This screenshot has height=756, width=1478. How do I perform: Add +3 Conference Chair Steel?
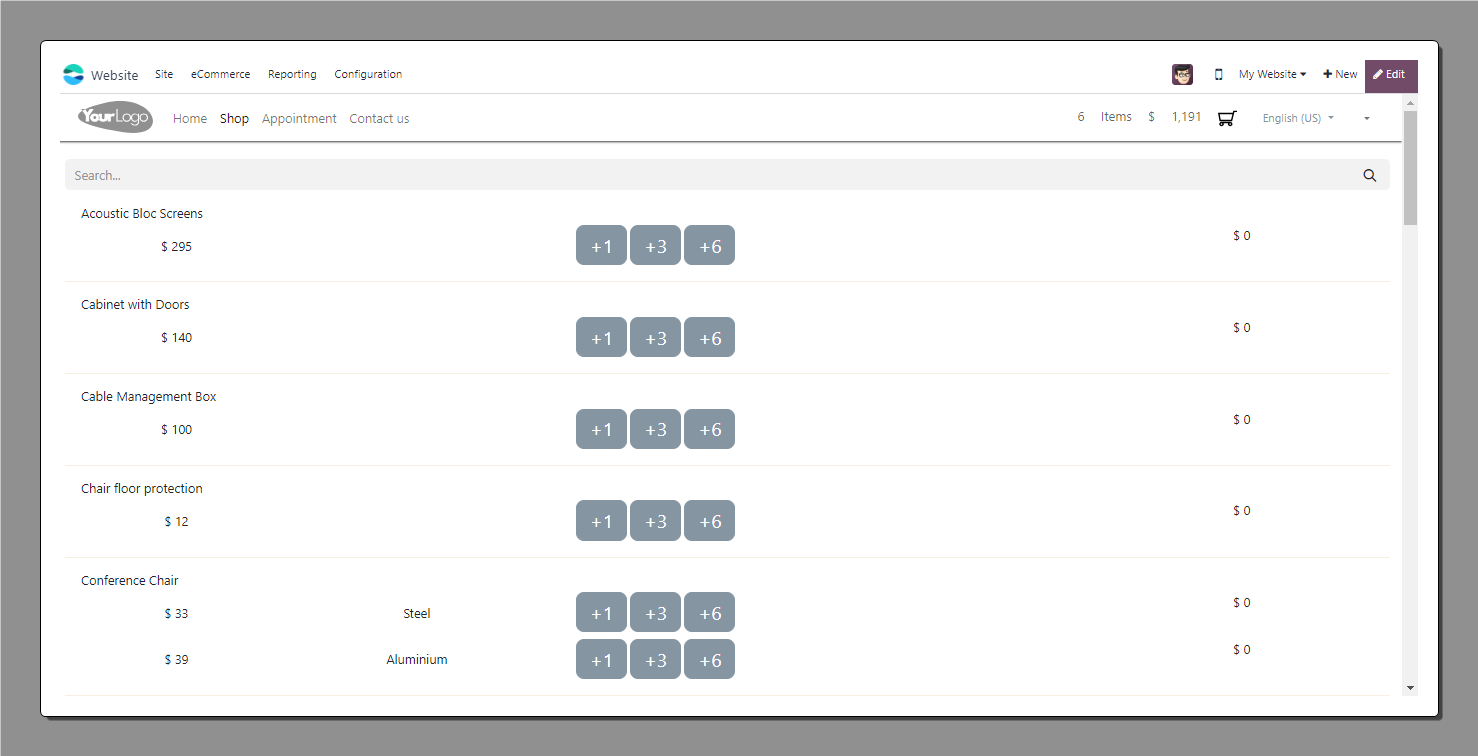tap(655, 612)
